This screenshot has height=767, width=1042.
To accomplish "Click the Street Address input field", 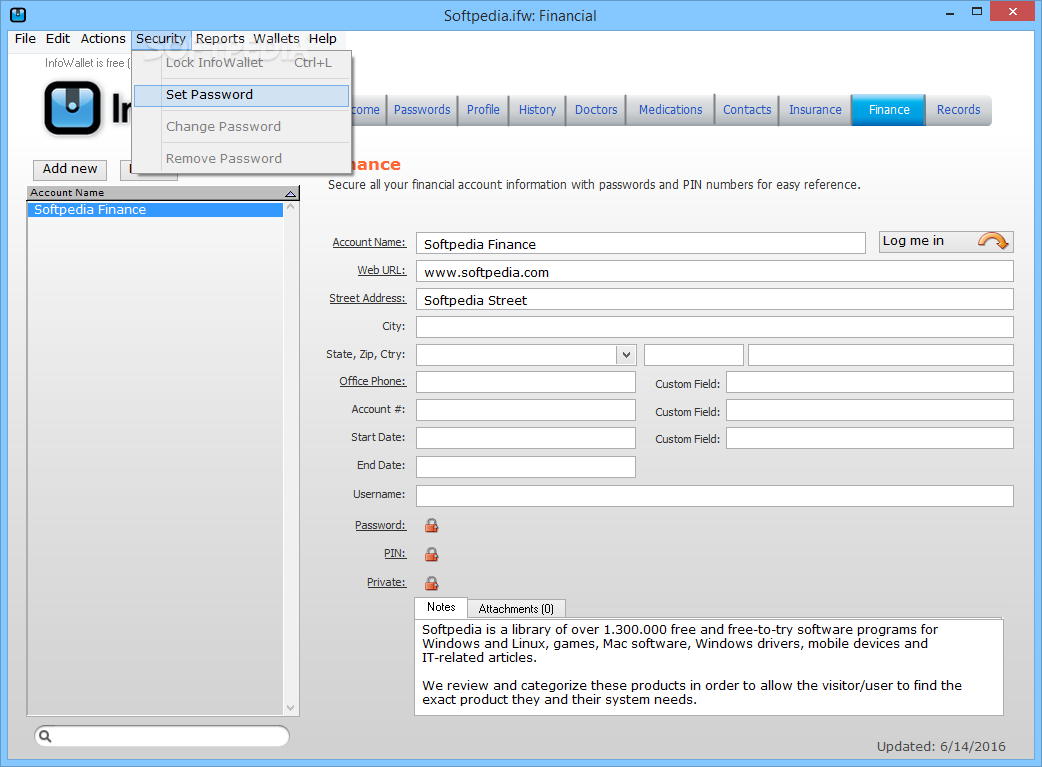I will point(714,299).
